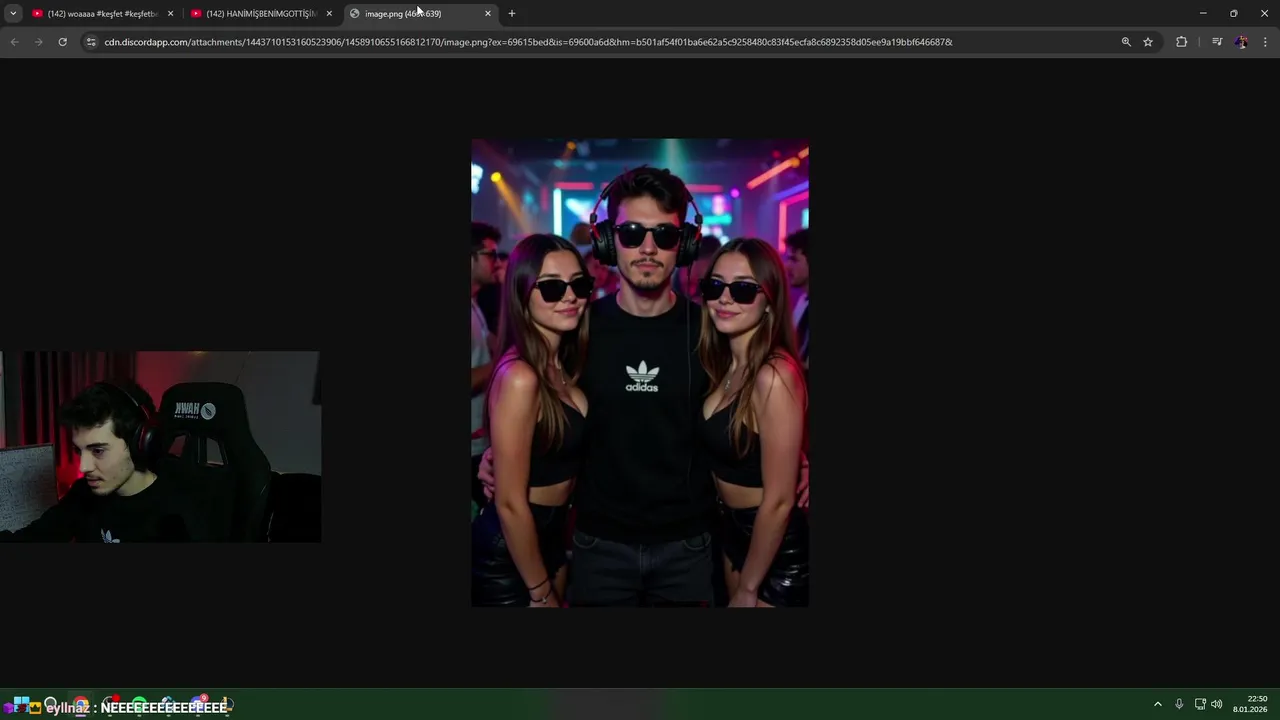This screenshot has height=720, width=1280.
Task: Open the Chrome profile avatar
Action: tap(1241, 42)
